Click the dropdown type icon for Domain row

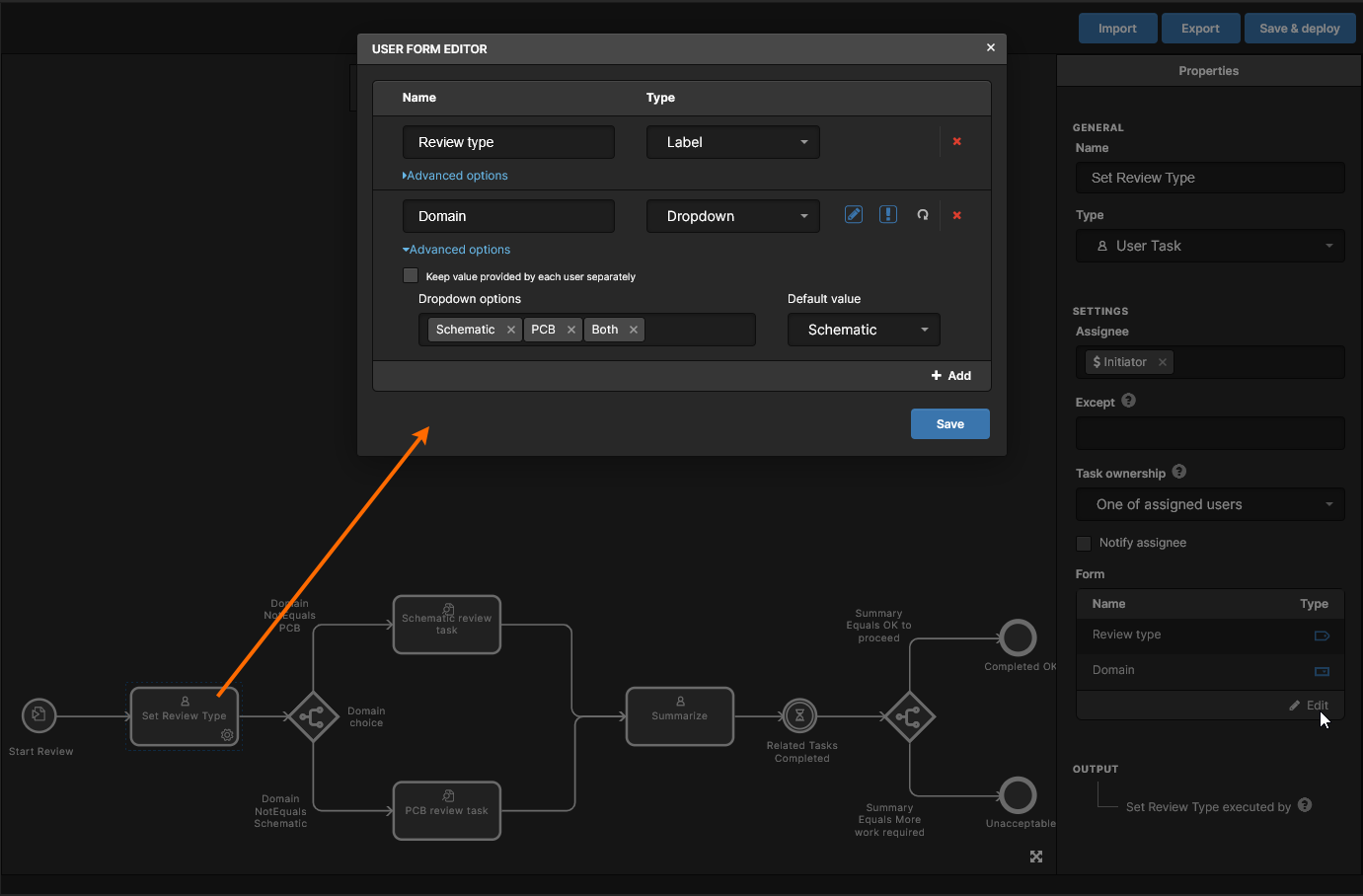pos(1322,671)
